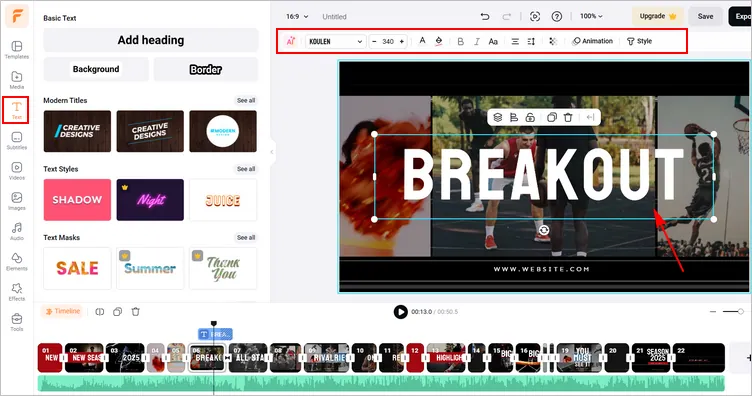Open layer order icon on floating toolbar
Image resolution: width=752 pixels, height=396 pixels.
click(x=498, y=117)
